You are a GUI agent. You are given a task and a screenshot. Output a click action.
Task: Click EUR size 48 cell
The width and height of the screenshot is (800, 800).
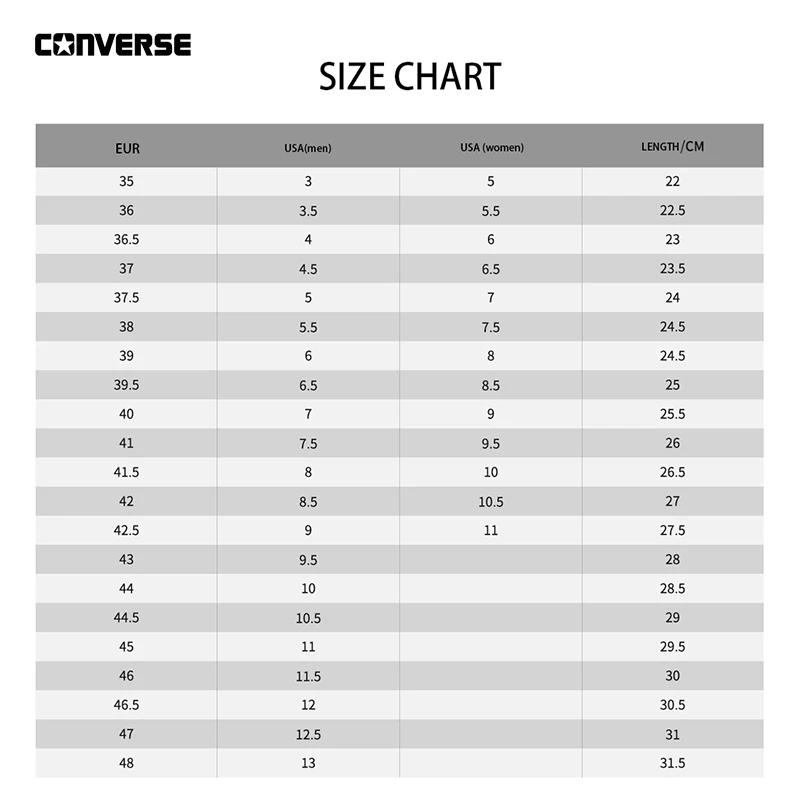click(x=126, y=763)
